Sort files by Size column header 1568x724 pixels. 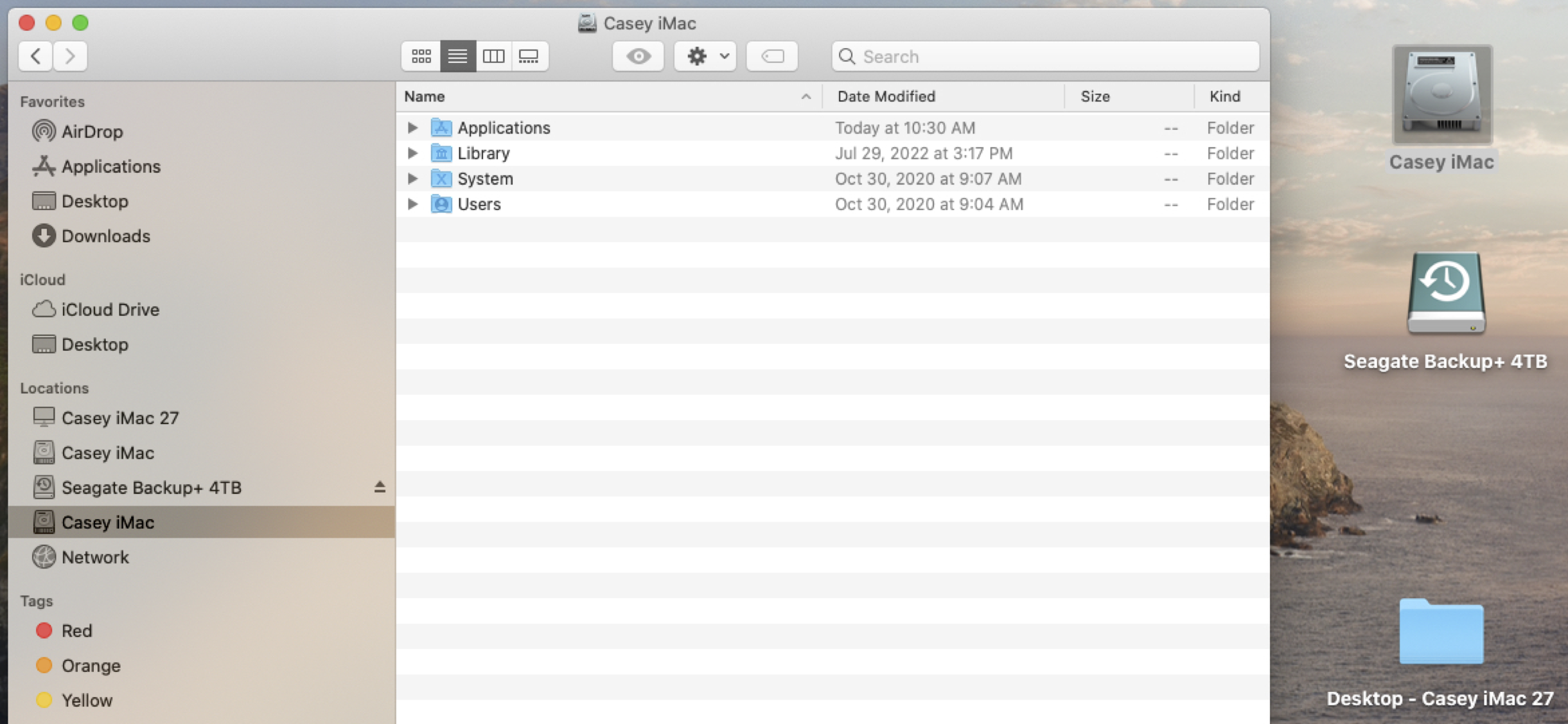tap(1095, 96)
